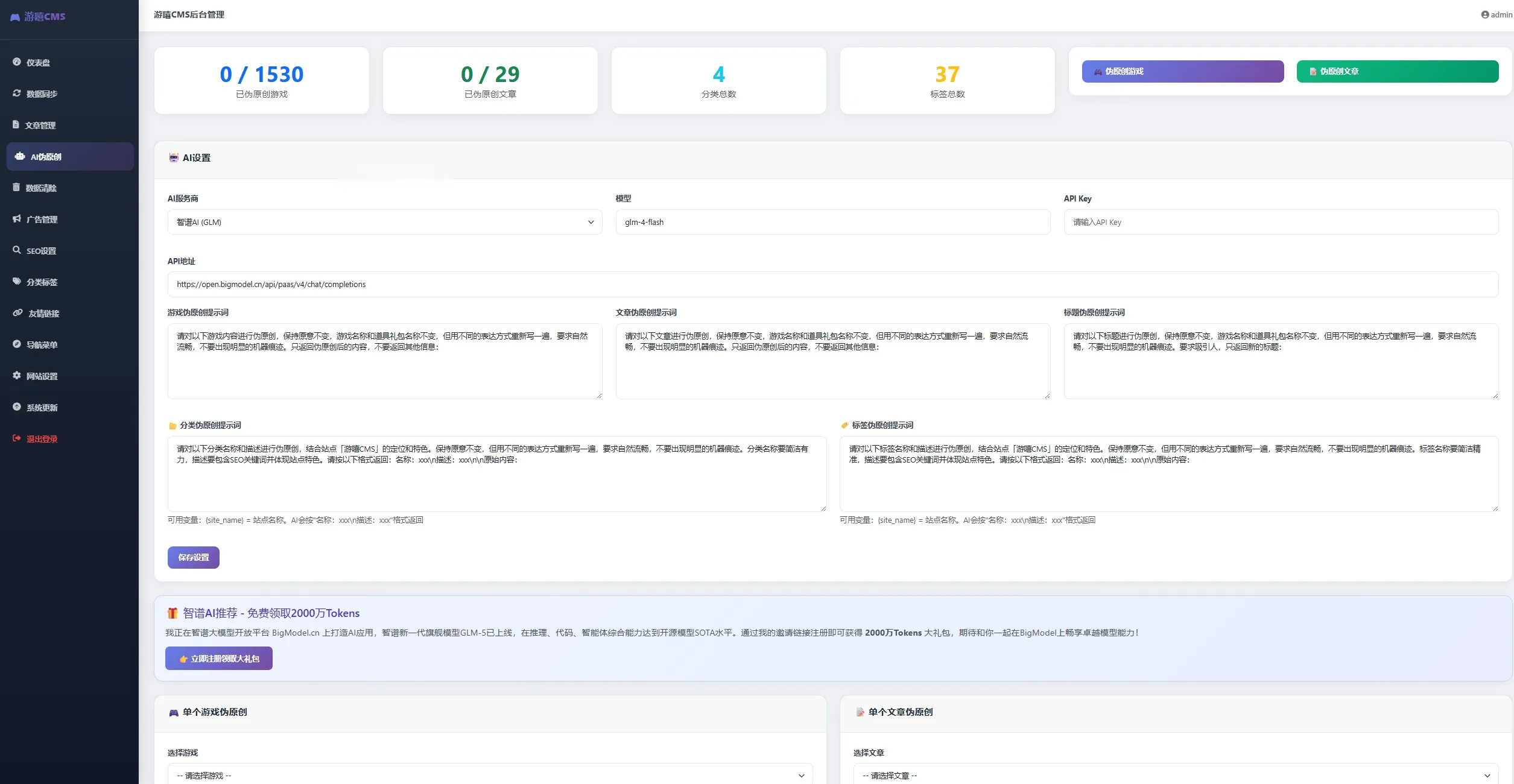Click the 标签总数 stat card showing 37
This screenshot has width=1514, height=784.
947,80
